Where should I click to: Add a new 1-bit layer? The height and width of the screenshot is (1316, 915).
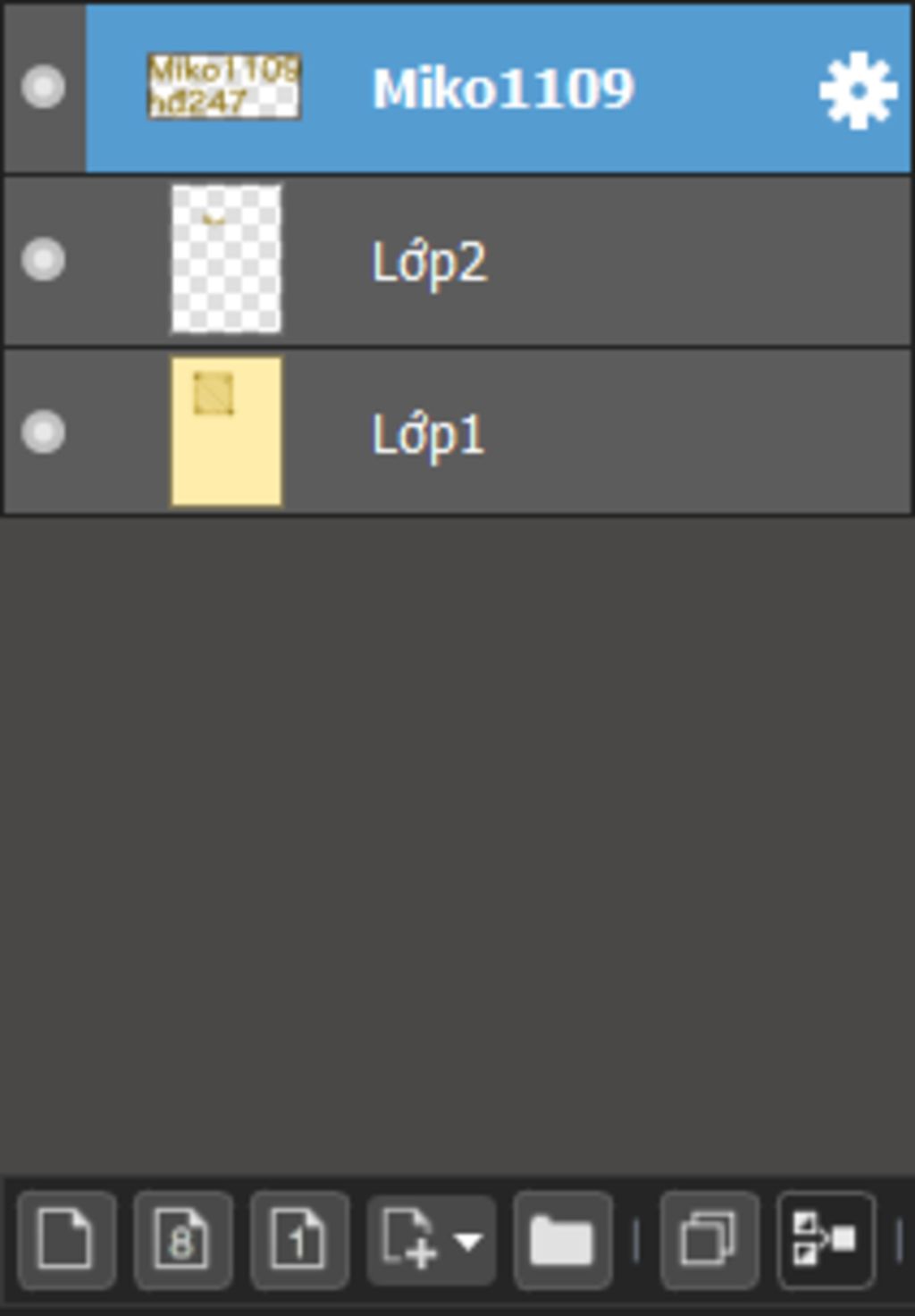(298, 1239)
